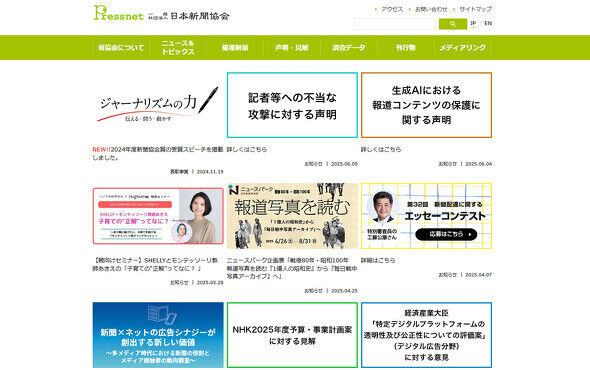Click the お知らせ label dated 2025.04.25

[x=313, y=291]
